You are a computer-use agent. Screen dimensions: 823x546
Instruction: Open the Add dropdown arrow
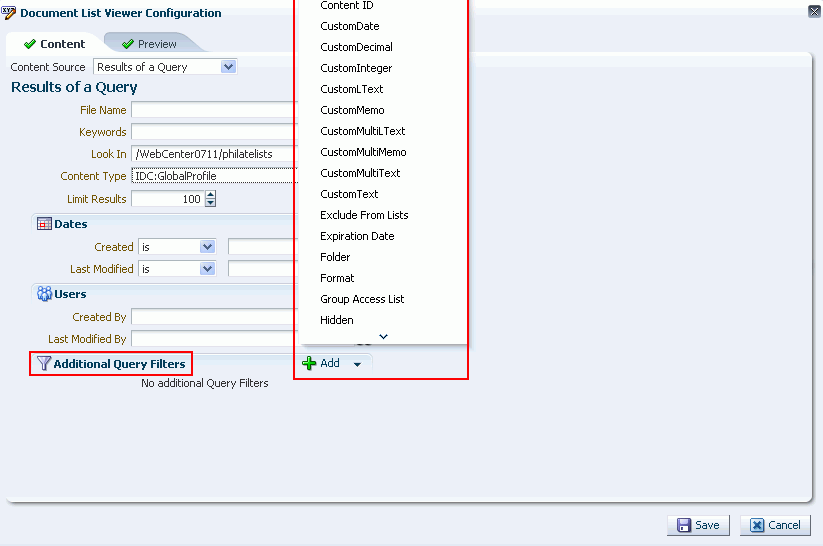(x=357, y=364)
